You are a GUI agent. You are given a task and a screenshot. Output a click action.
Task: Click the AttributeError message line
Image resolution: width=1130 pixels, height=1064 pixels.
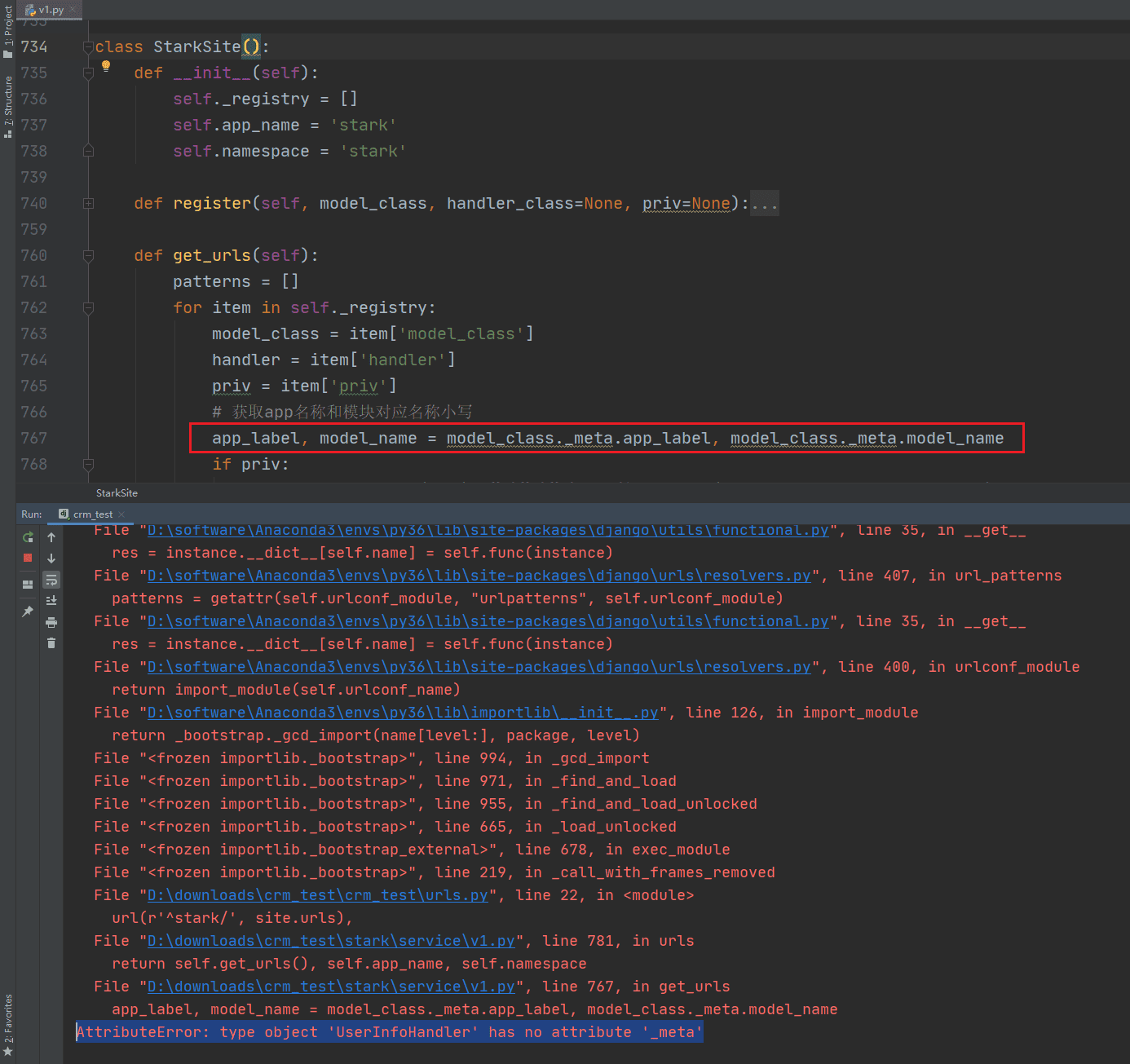click(x=390, y=1032)
